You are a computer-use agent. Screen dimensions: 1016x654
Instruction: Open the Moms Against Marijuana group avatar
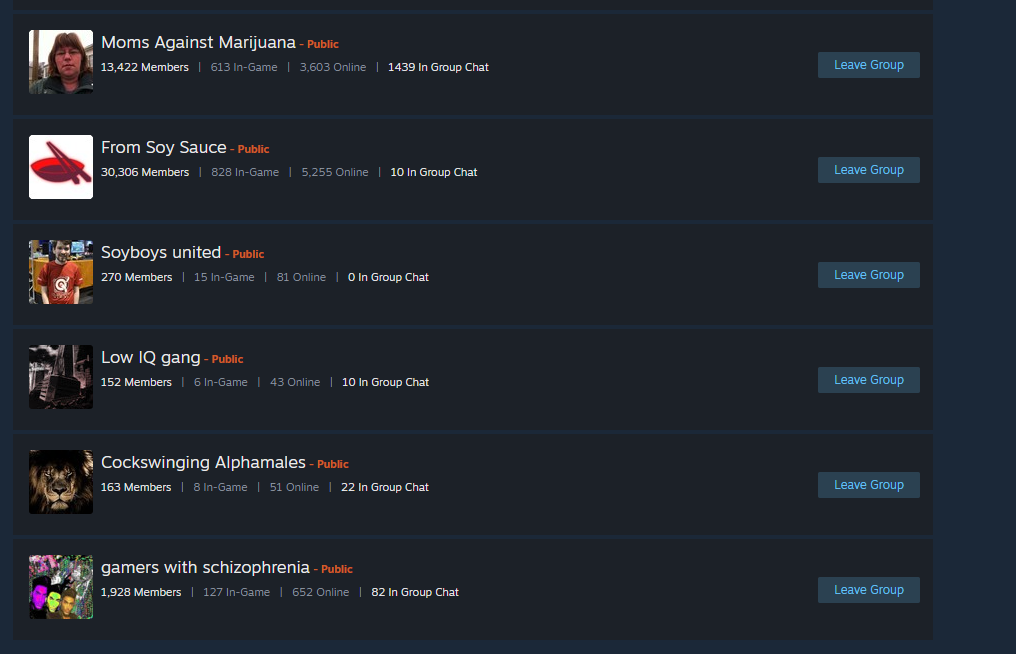pos(61,62)
